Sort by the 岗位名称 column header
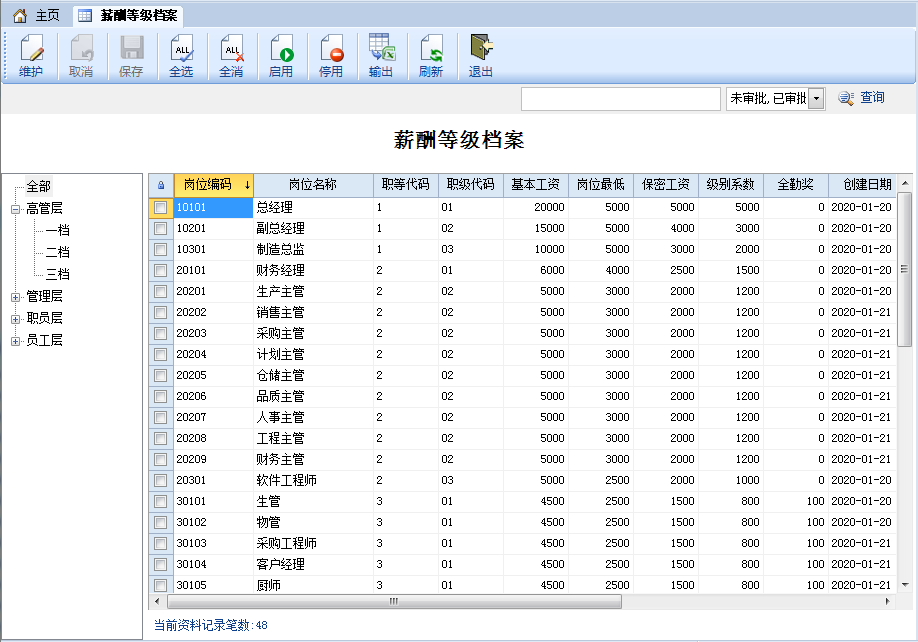This screenshot has height=642, width=918. 313,185
